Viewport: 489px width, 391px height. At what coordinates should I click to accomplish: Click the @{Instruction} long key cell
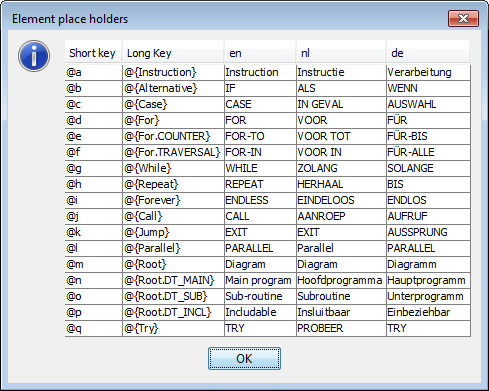point(173,72)
